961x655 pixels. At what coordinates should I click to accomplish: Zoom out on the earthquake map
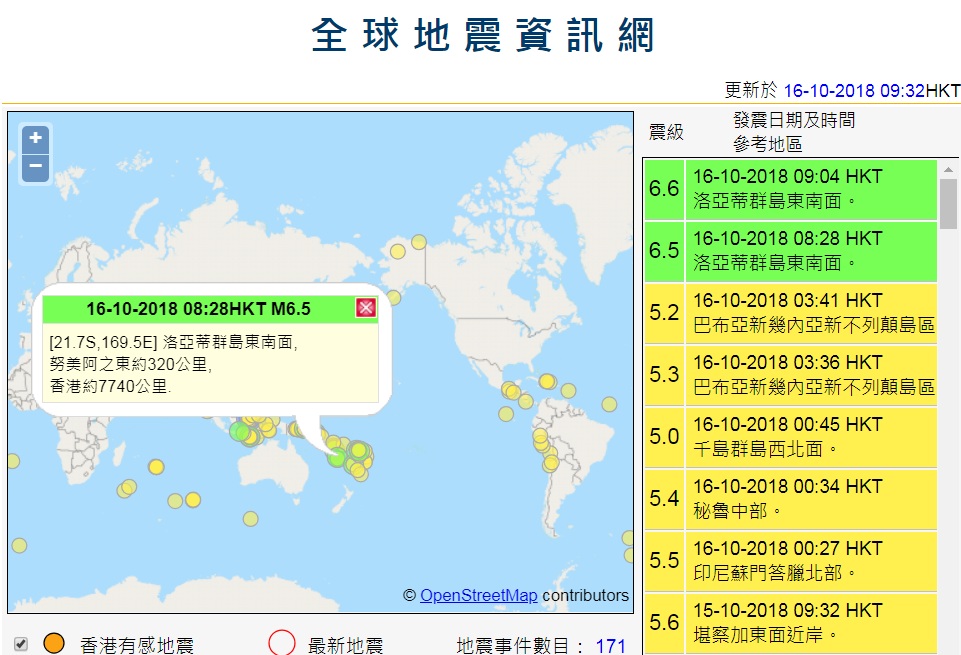[x=36, y=167]
